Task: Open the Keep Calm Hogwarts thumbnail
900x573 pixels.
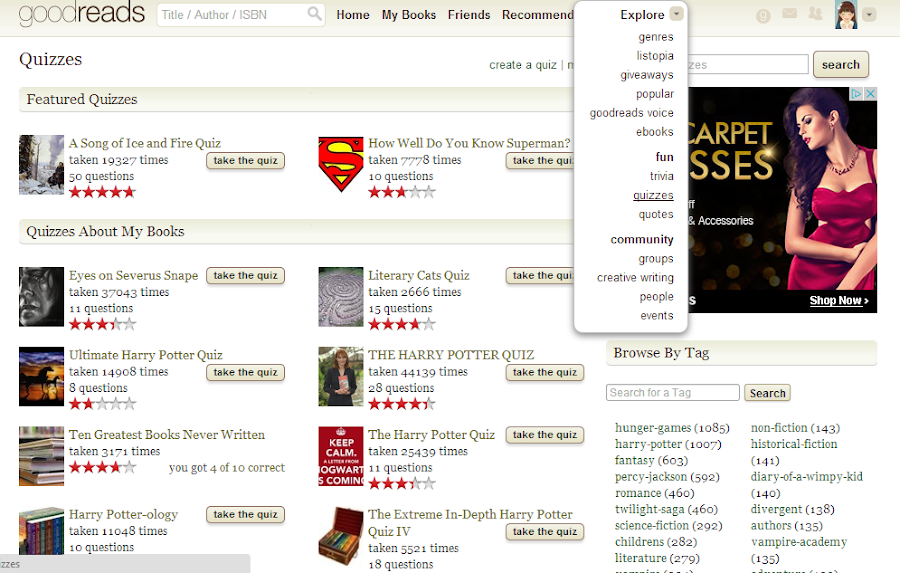Action: pos(341,456)
